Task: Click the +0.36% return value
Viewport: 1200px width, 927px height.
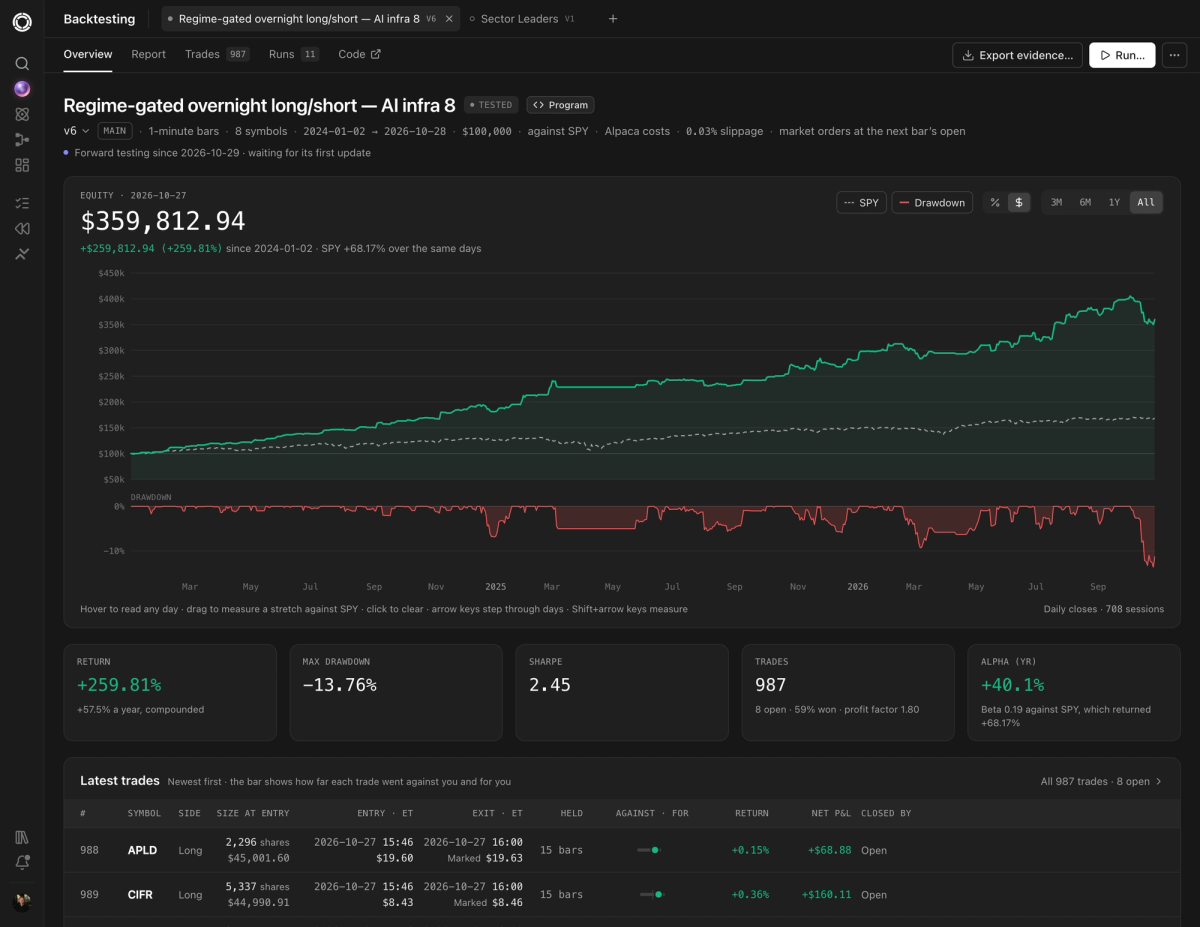Action: (750, 895)
